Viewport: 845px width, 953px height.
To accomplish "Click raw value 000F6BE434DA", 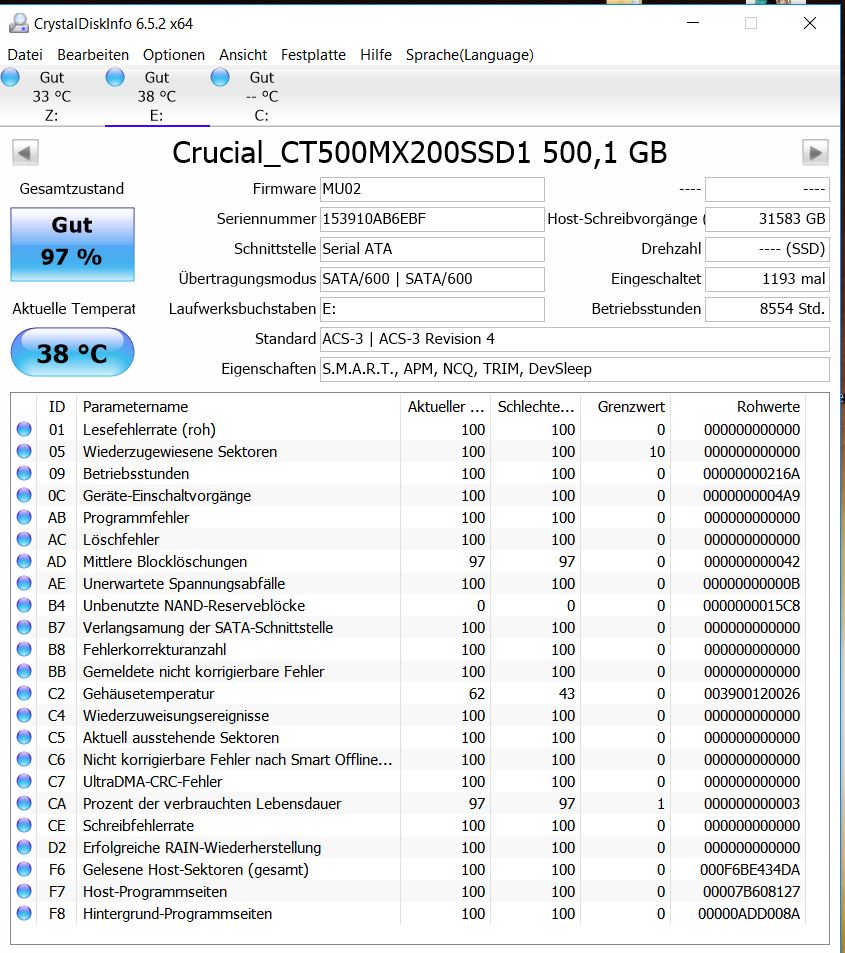I will pos(750,870).
